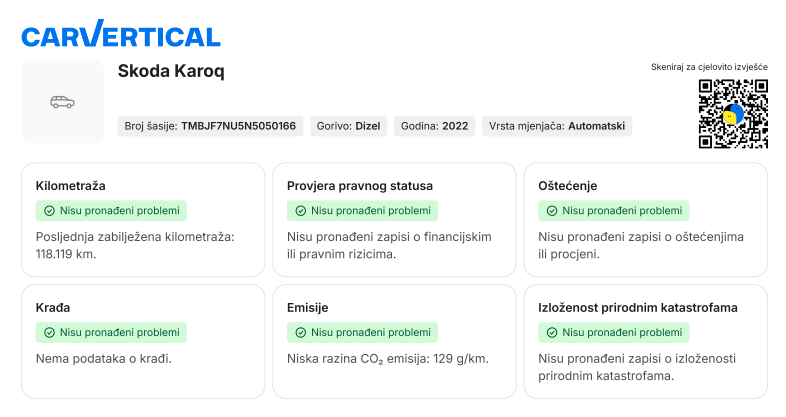Select the Broj šasije VIN tag

coord(210,126)
